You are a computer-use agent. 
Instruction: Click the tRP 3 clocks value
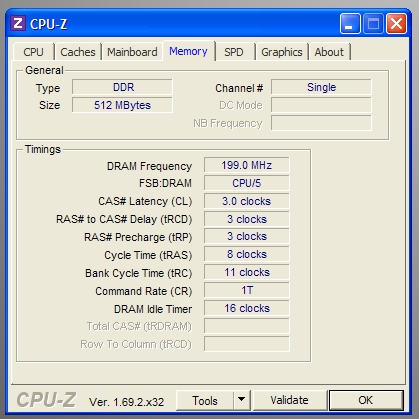tap(247, 236)
